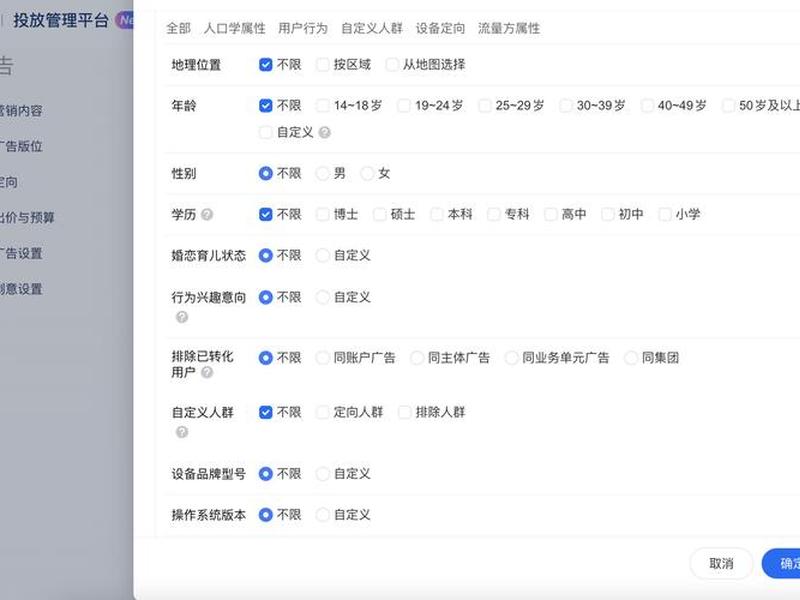Viewport: 800px width, 600px height.
Task: Check 从地图选择 location option
Action: [392, 65]
